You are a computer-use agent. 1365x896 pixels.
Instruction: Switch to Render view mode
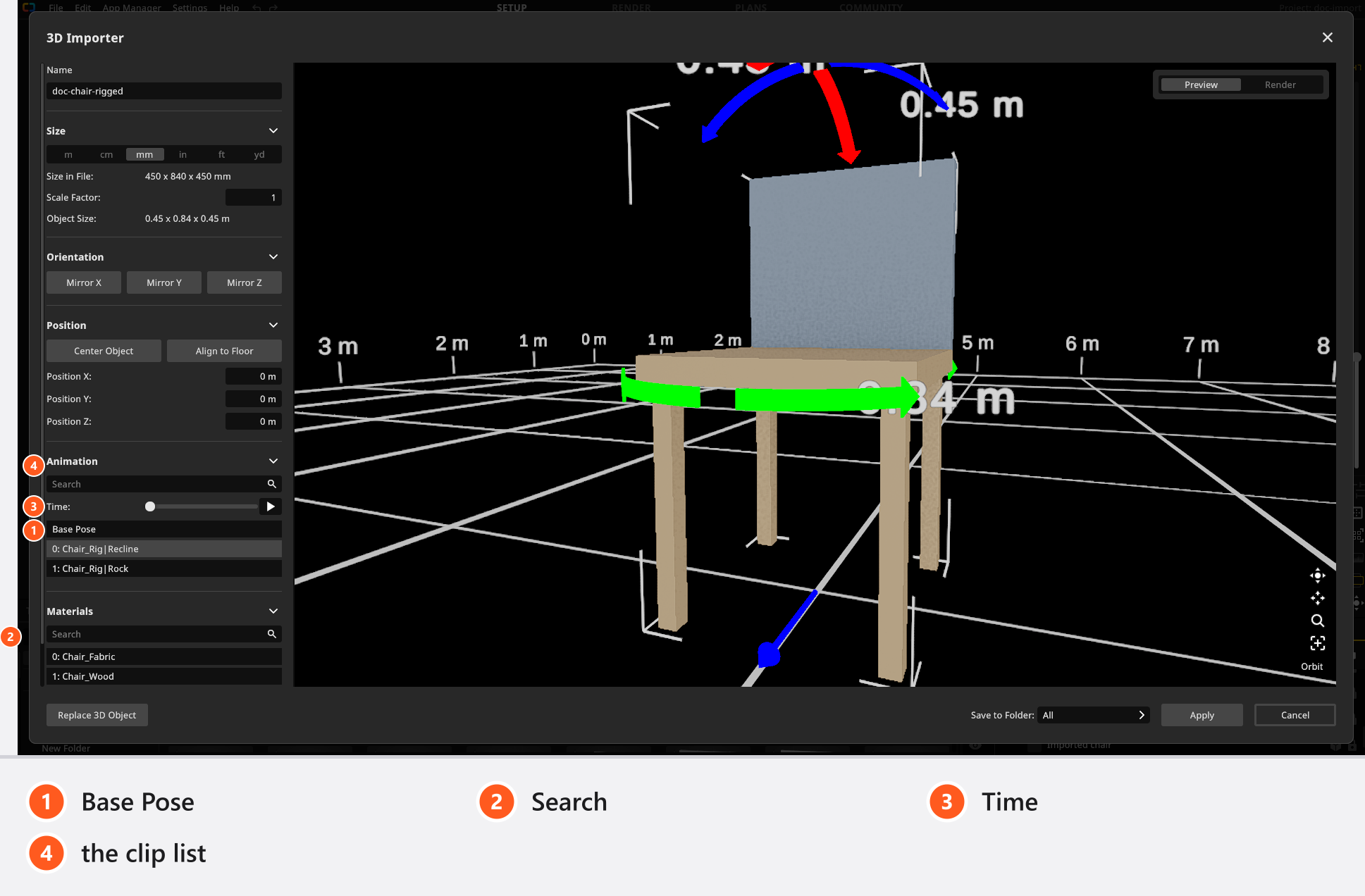point(1280,85)
